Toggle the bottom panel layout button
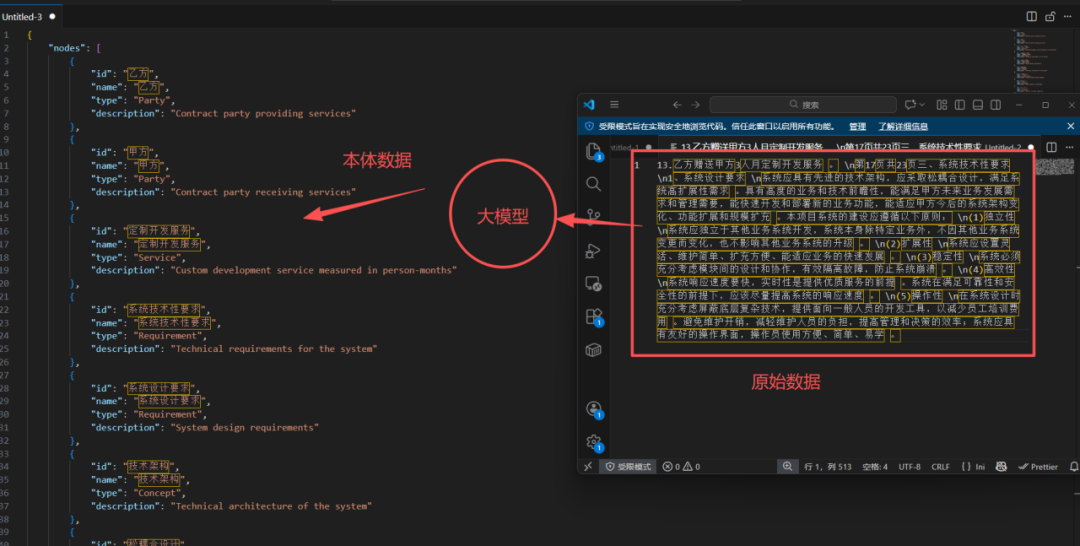Screen dimensions: 1080x546 coord(975,105)
